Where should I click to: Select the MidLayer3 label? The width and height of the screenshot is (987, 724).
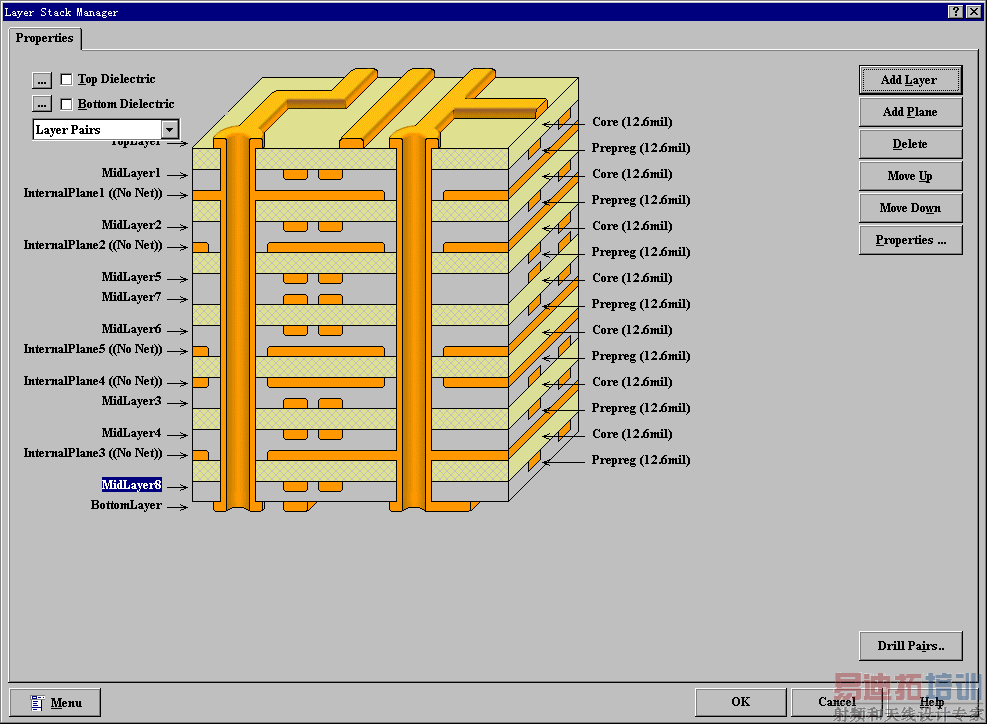[131, 401]
